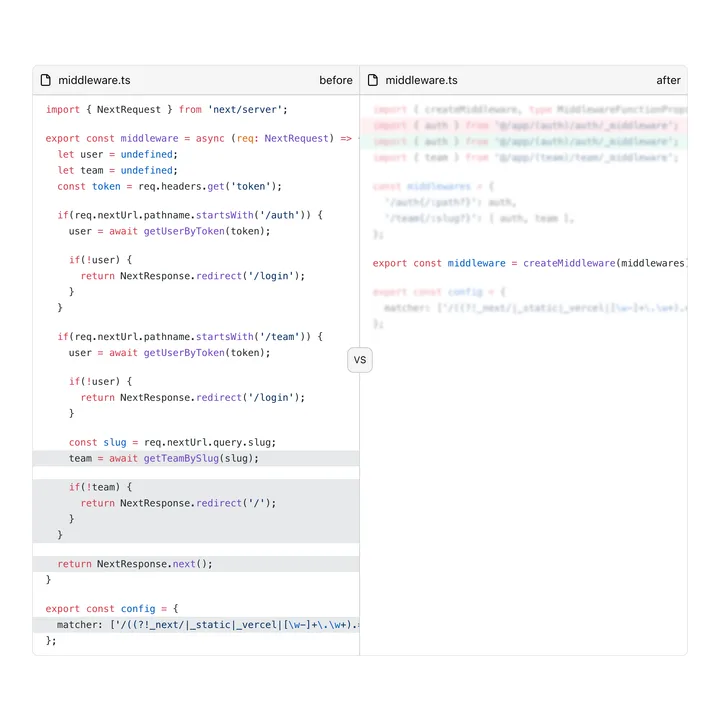
Task: Click the highlighted getTeamBySlug(slug) line
Action: 196,458
